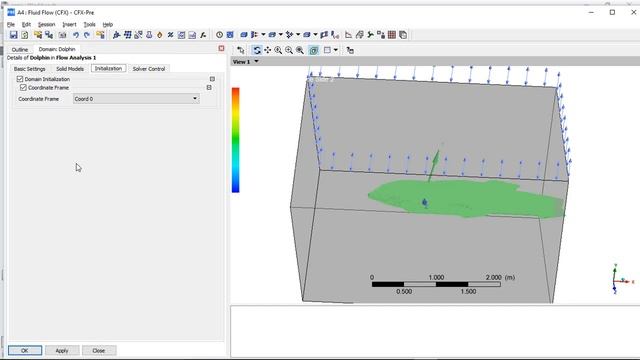
Task: Click the Close button in details panel
Action: pos(99,351)
